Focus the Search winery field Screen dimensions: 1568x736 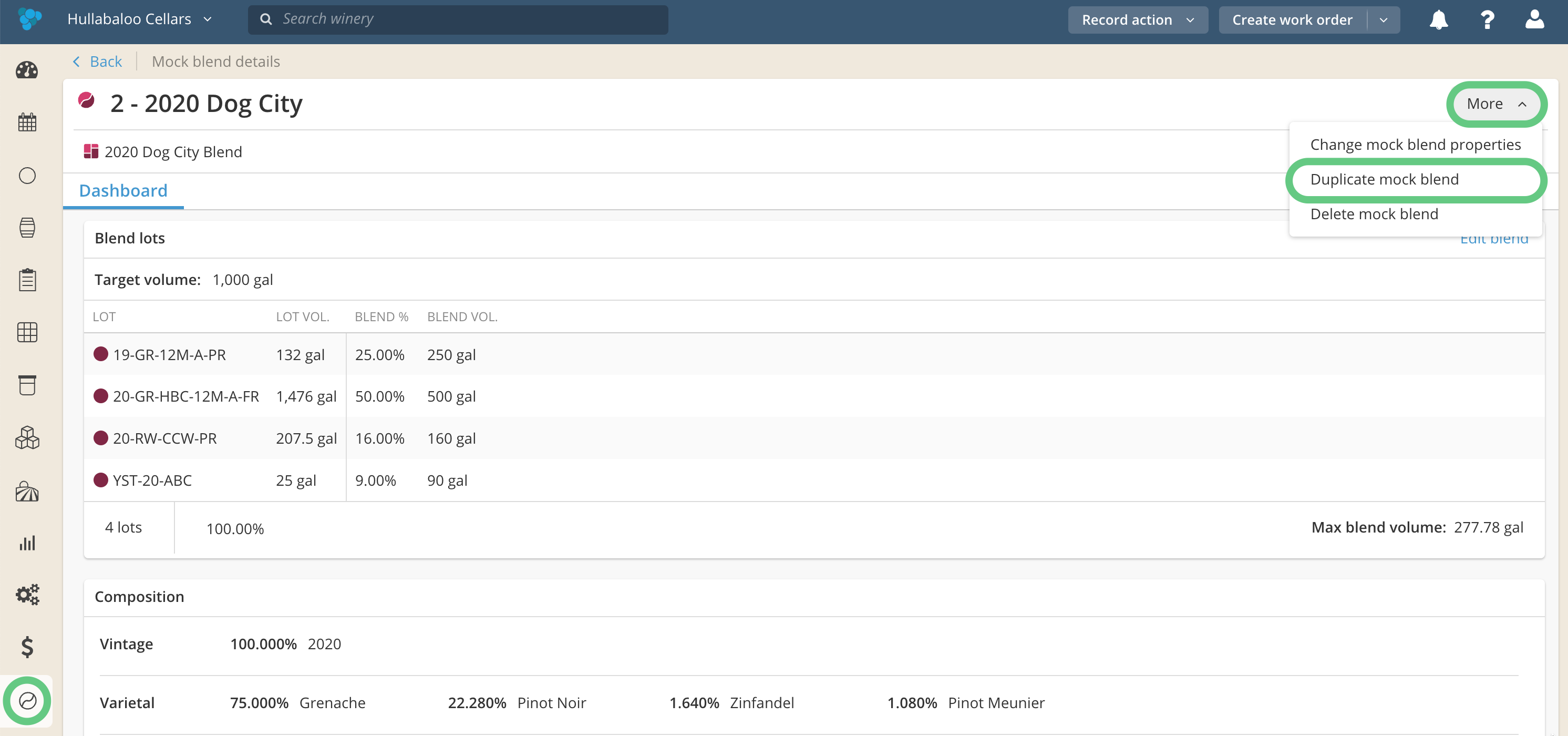coord(458,19)
